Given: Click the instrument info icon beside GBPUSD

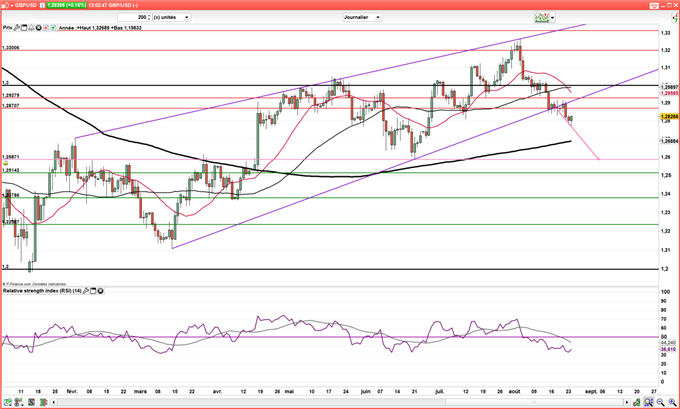Looking at the screenshot, I should click(42, 5).
